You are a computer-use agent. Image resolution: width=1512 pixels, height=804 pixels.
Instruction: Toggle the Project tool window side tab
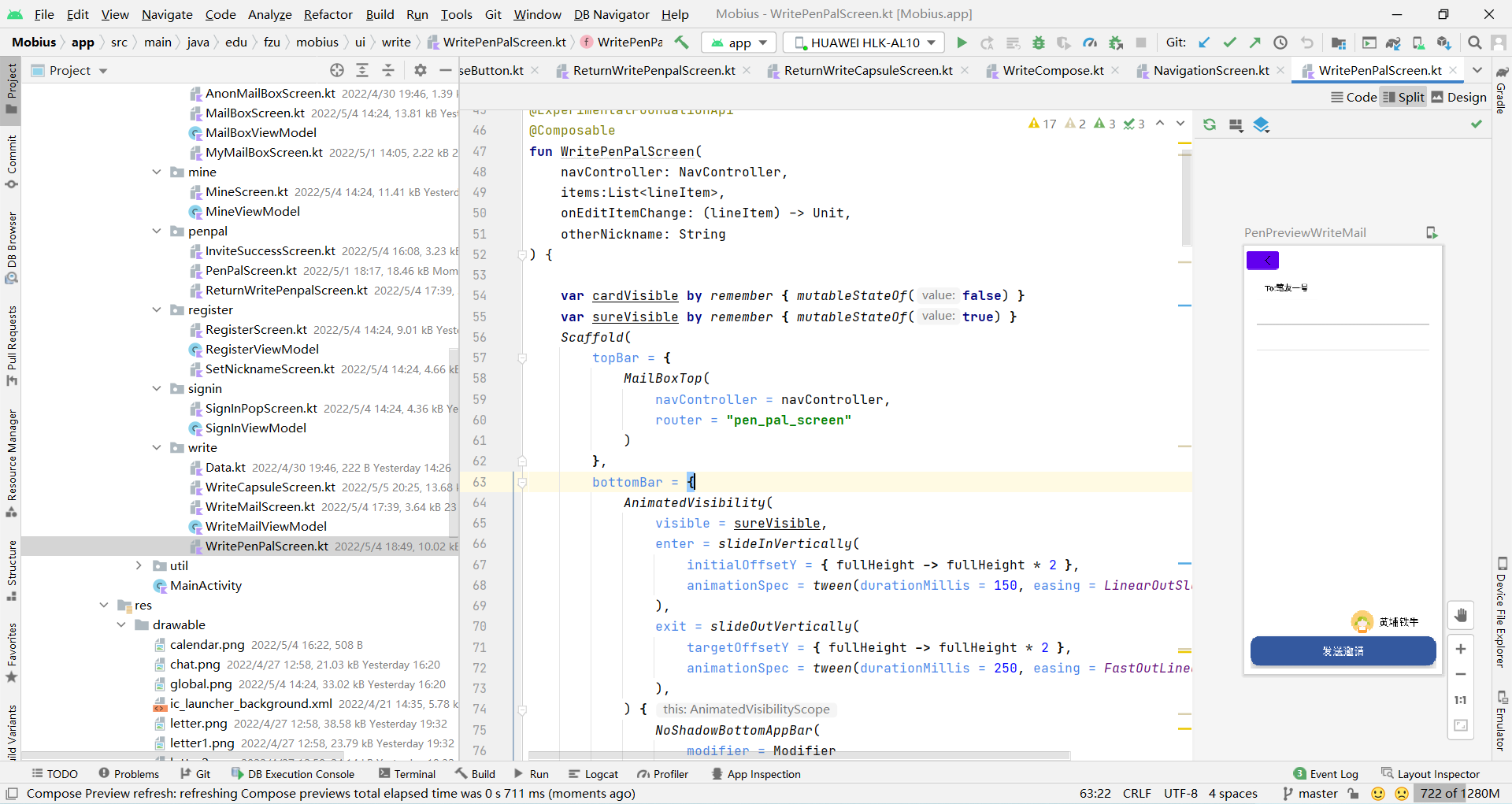12,87
